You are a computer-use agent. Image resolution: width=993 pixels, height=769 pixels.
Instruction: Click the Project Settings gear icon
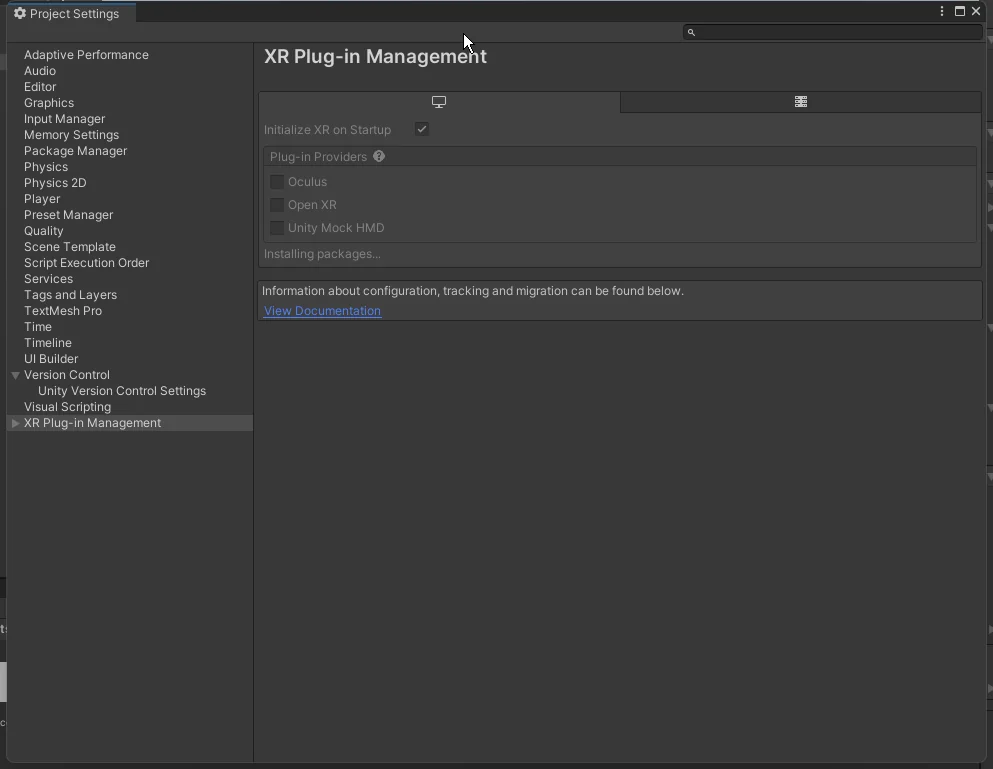19,14
